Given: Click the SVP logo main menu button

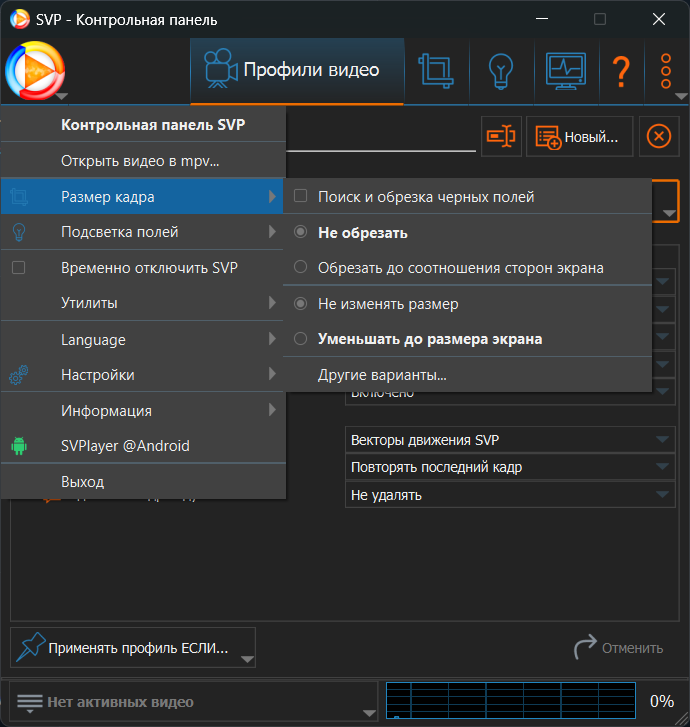Looking at the screenshot, I should (35, 71).
